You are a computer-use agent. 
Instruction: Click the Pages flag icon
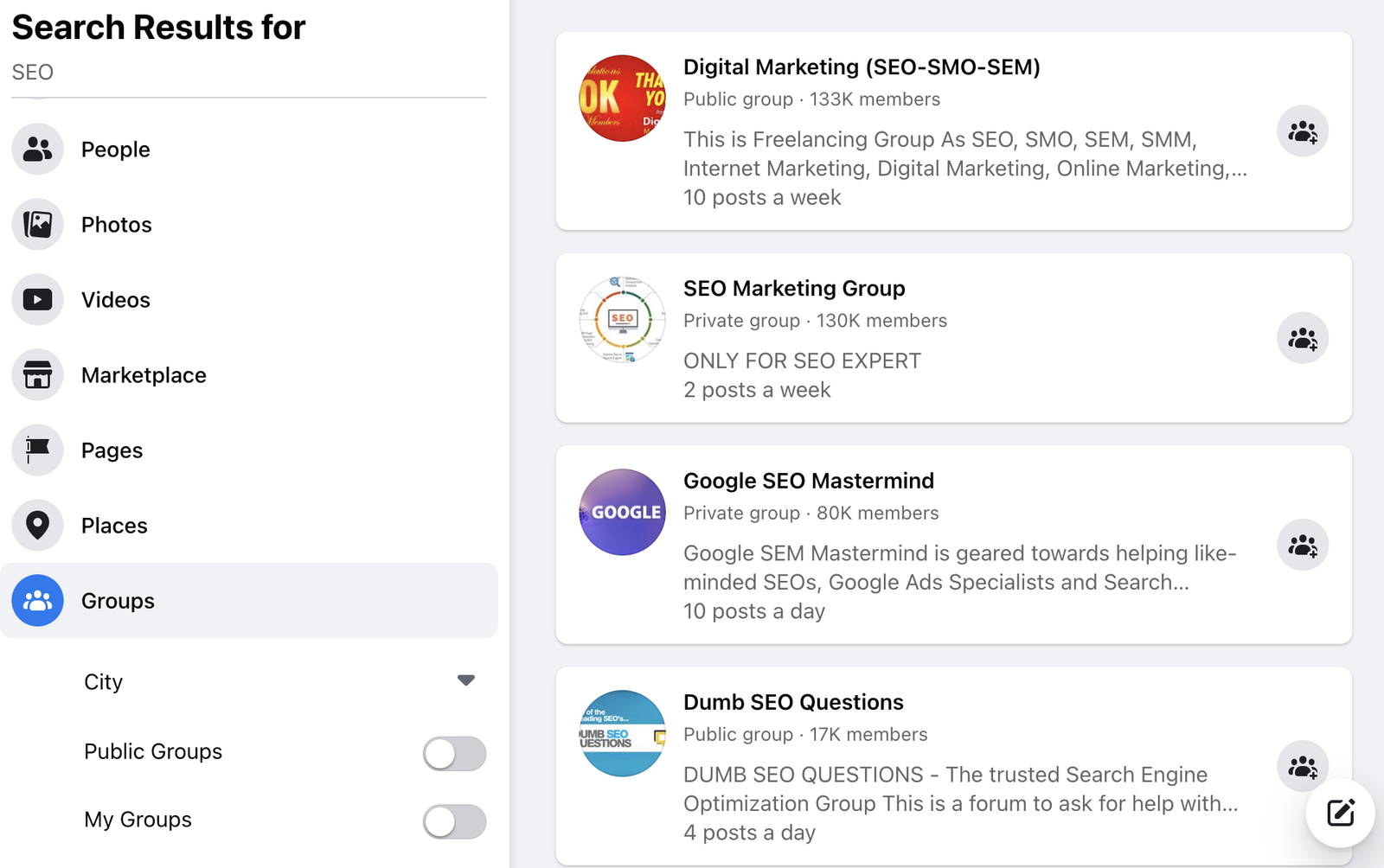point(37,450)
